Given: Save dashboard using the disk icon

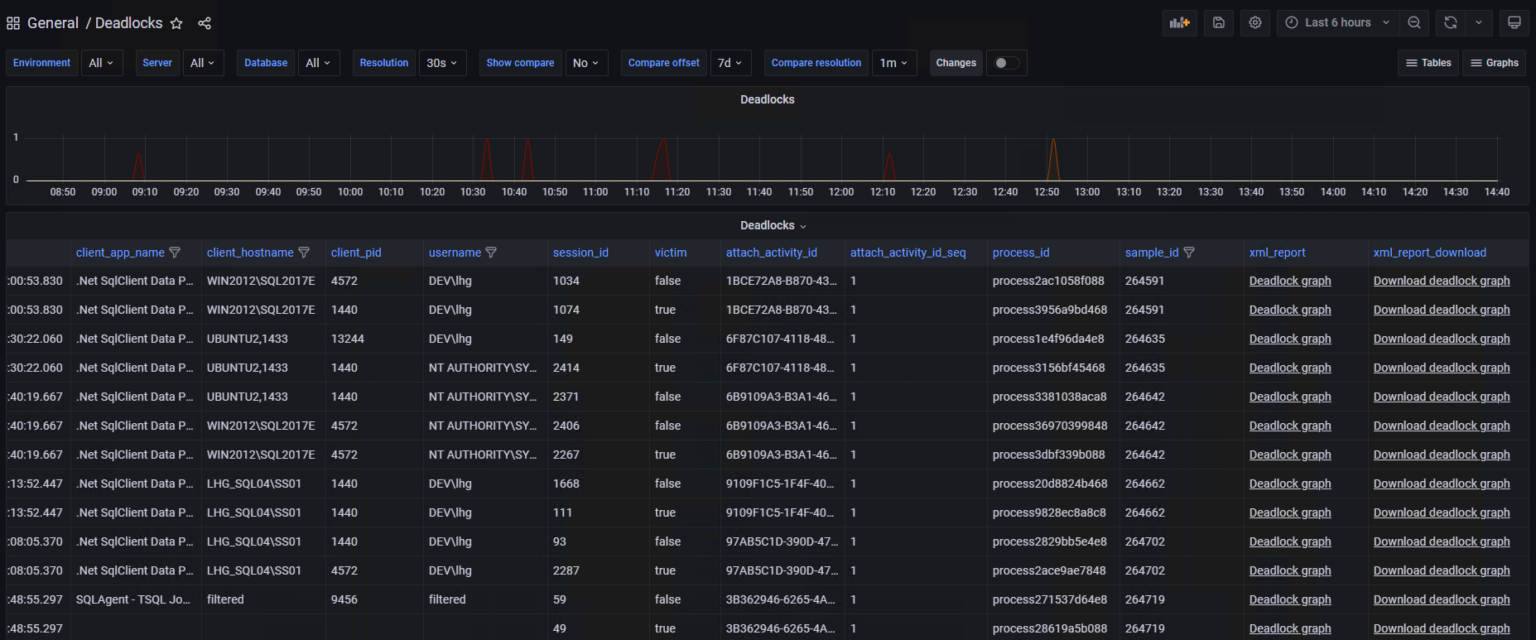Looking at the screenshot, I should coord(1218,23).
